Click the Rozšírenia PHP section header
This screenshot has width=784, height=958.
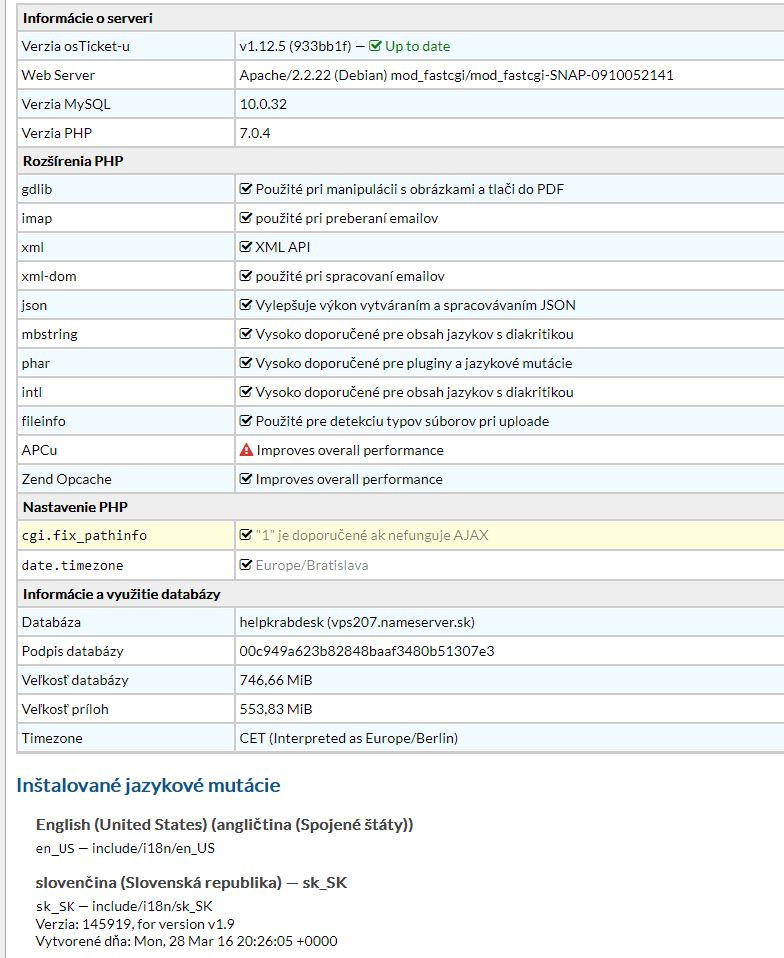[x=73, y=161]
